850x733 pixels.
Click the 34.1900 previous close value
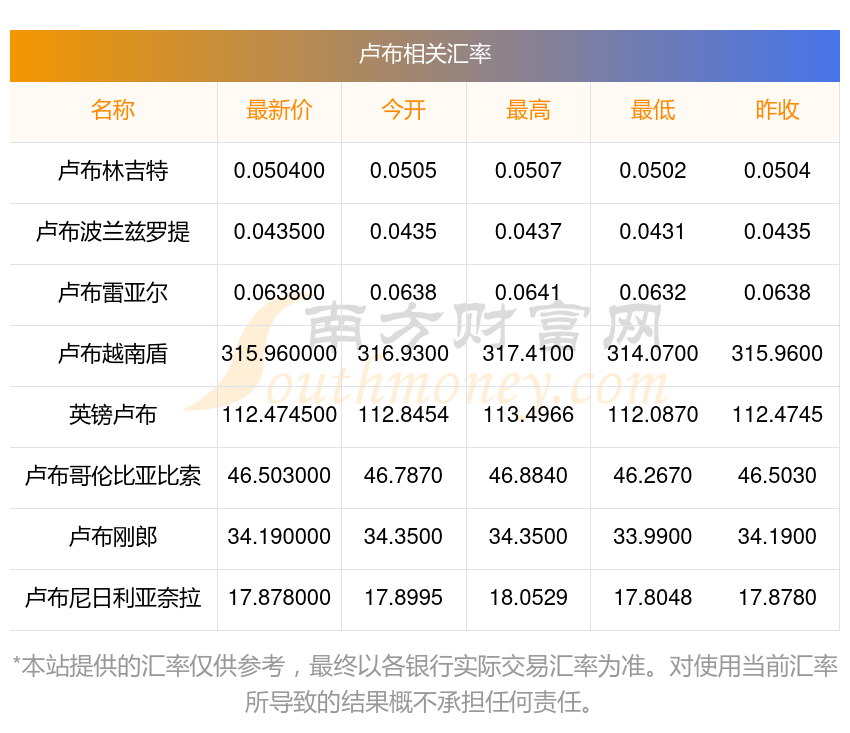(x=777, y=537)
